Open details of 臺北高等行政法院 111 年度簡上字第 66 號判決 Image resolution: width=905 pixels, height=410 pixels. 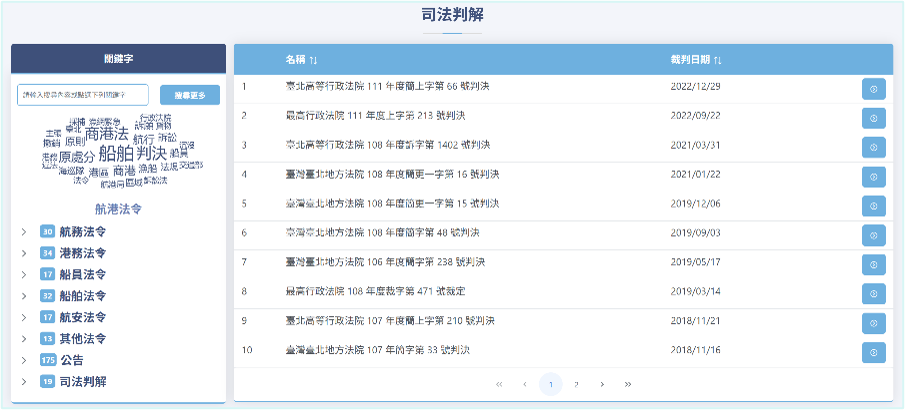pos(873,89)
